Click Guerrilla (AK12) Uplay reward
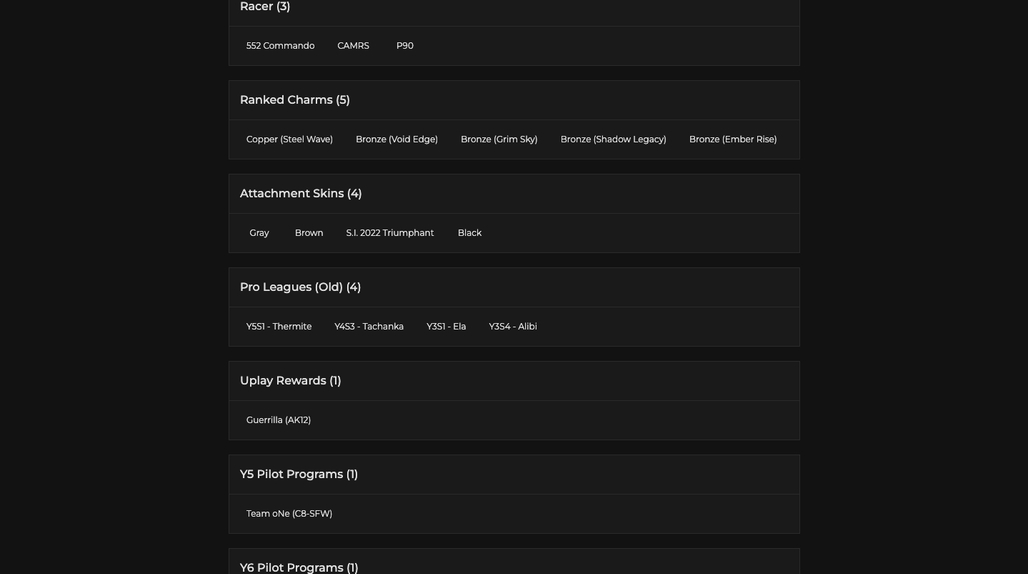Image resolution: width=1028 pixels, height=574 pixels. tap(278, 421)
